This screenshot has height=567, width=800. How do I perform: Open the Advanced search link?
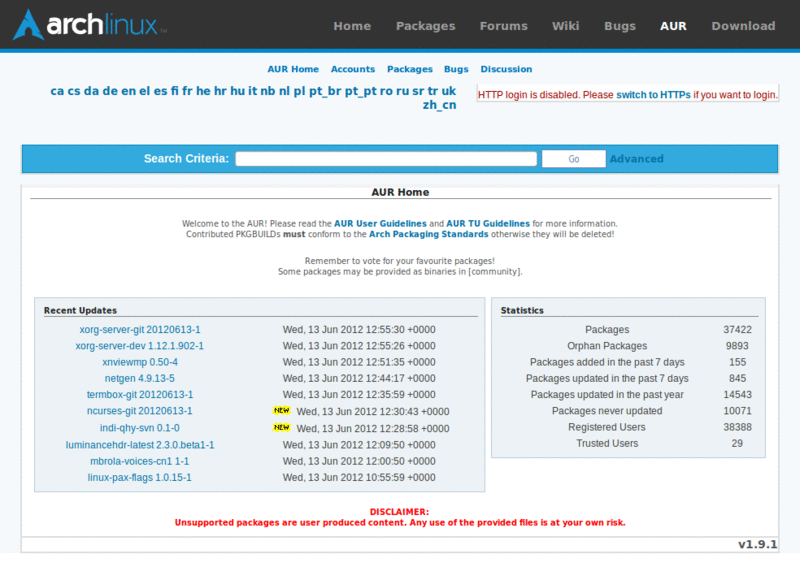click(637, 159)
